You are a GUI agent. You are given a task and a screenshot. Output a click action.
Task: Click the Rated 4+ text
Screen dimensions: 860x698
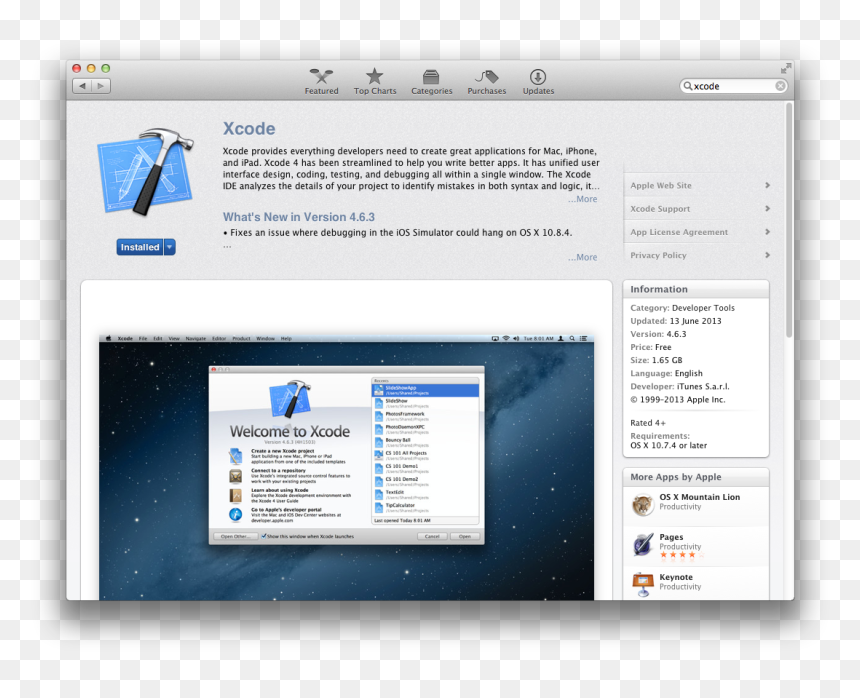coord(648,423)
